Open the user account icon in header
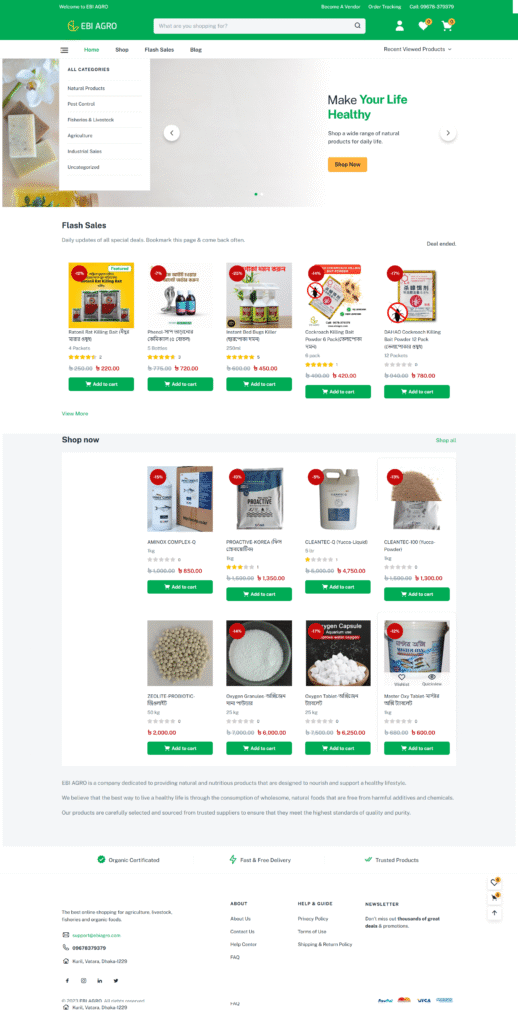Viewport: 518px width, 1024px height. click(399, 26)
